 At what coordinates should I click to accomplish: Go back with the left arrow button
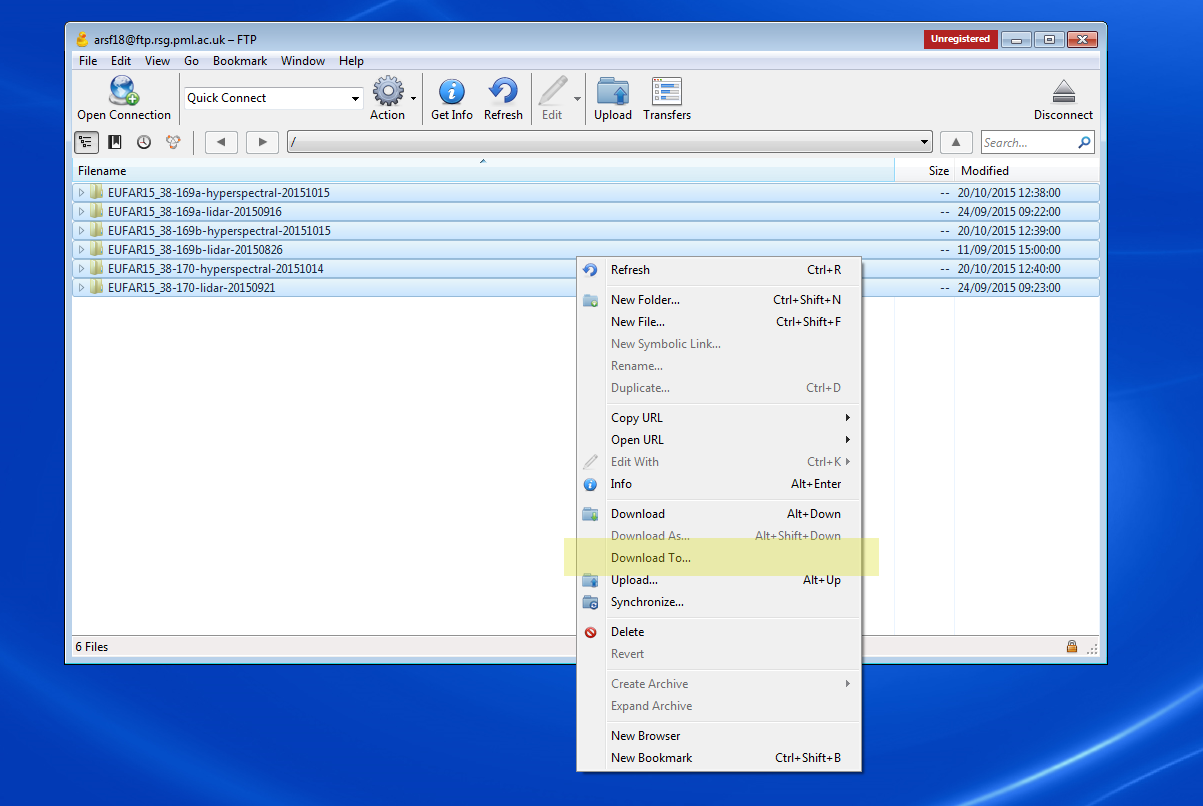(x=221, y=142)
